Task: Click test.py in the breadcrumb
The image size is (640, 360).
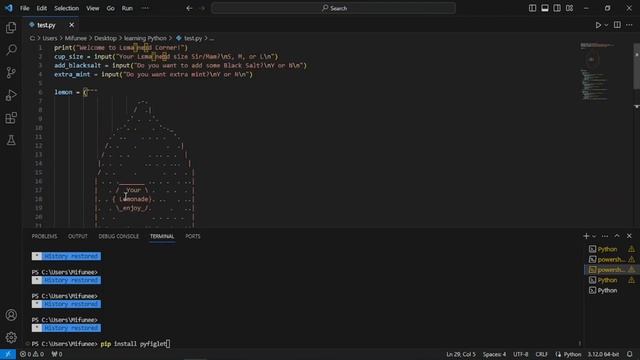Action: pyautogui.click(x=193, y=38)
